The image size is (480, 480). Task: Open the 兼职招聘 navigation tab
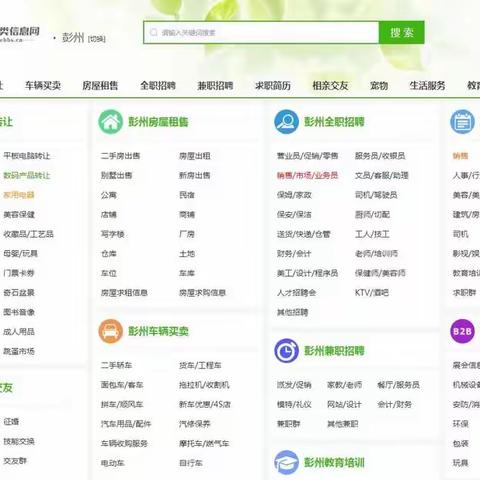tap(215, 86)
